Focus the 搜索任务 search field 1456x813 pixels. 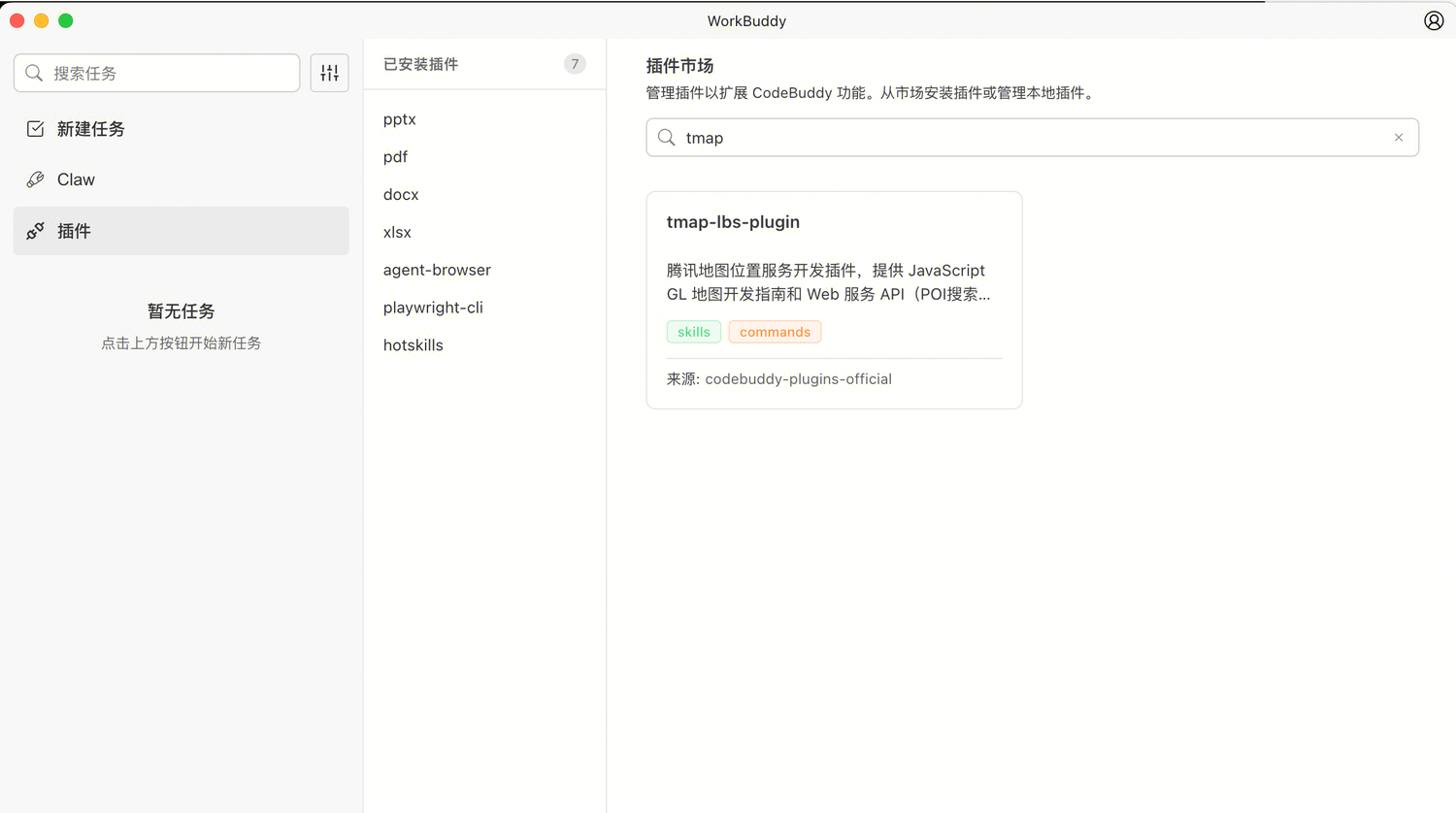point(170,73)
